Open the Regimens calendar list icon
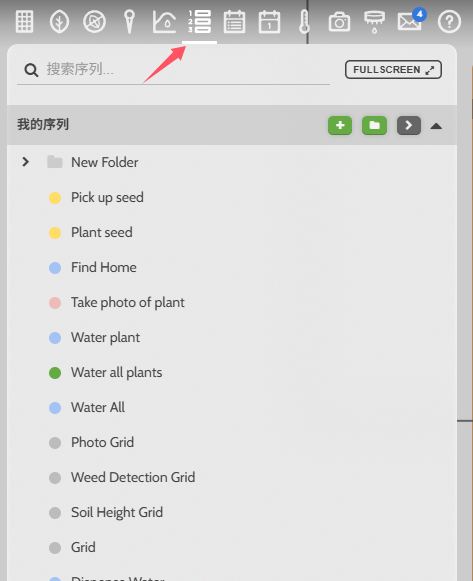473x581 pixels. coord(234,21)
